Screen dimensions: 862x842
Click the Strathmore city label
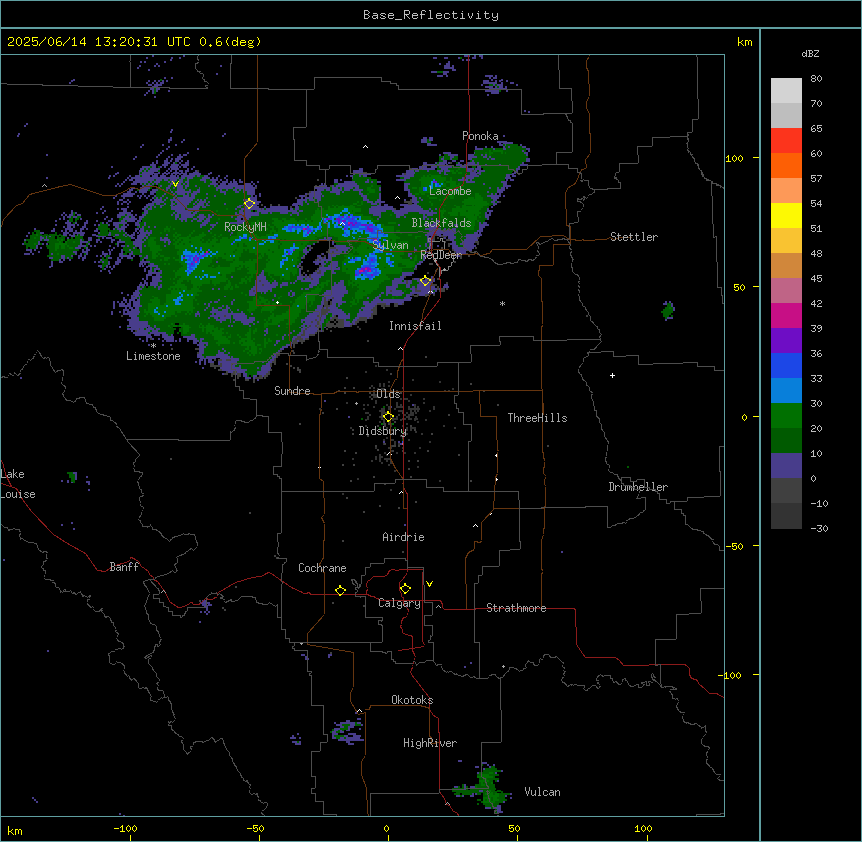pyautogui.click(x=516, y=608)
